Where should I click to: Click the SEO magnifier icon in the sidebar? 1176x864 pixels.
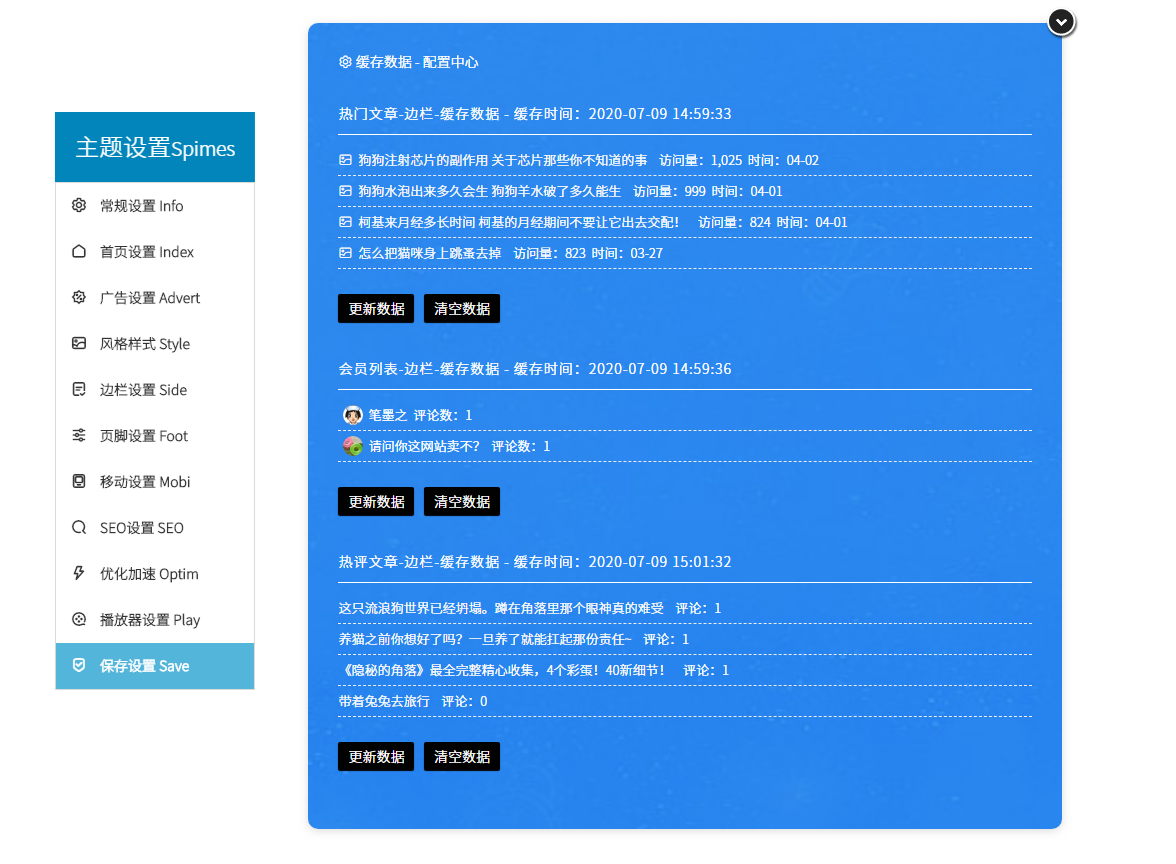click(x=79, y=527)
